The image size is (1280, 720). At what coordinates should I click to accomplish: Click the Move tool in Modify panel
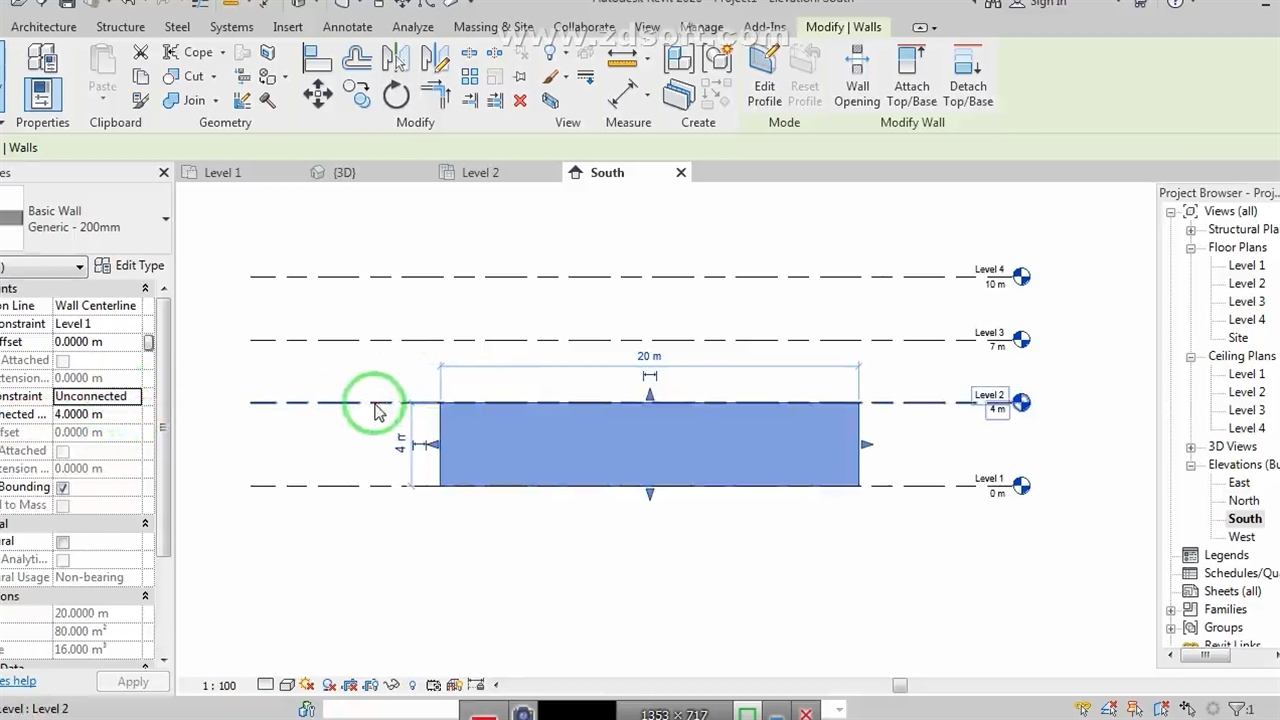click(318, 96)
